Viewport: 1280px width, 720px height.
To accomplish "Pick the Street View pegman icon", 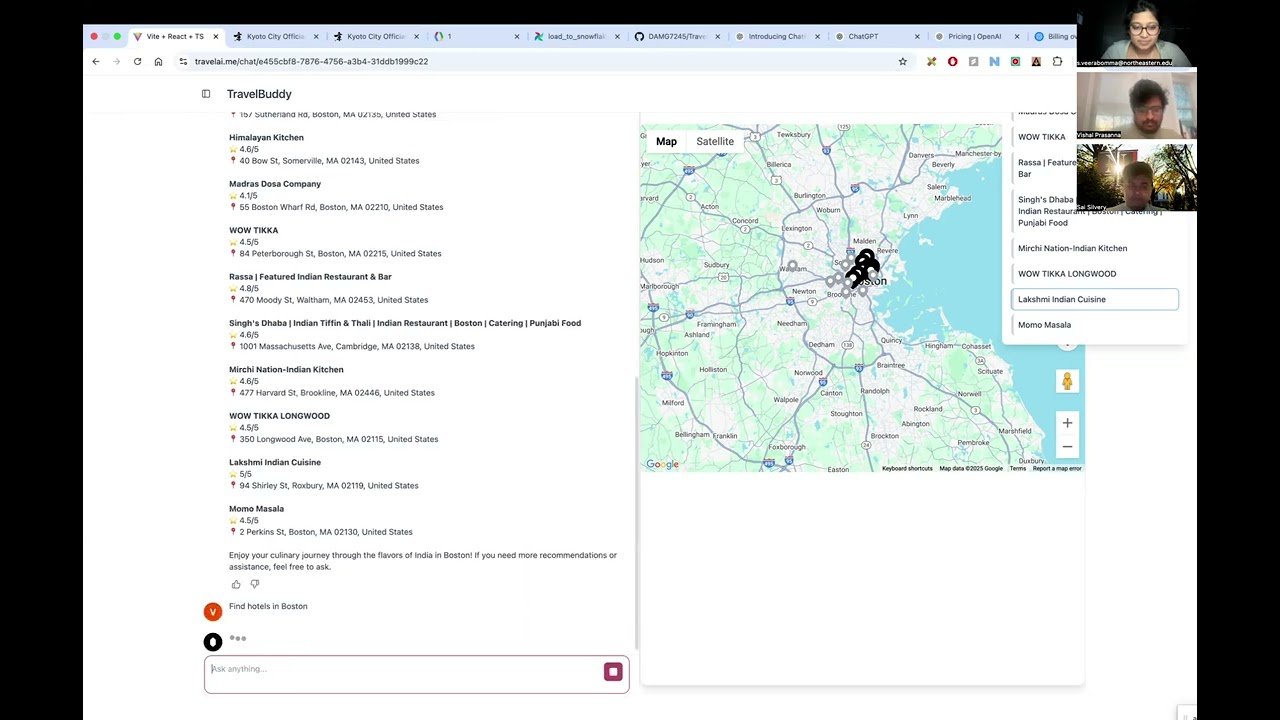I will (1067, 381).
